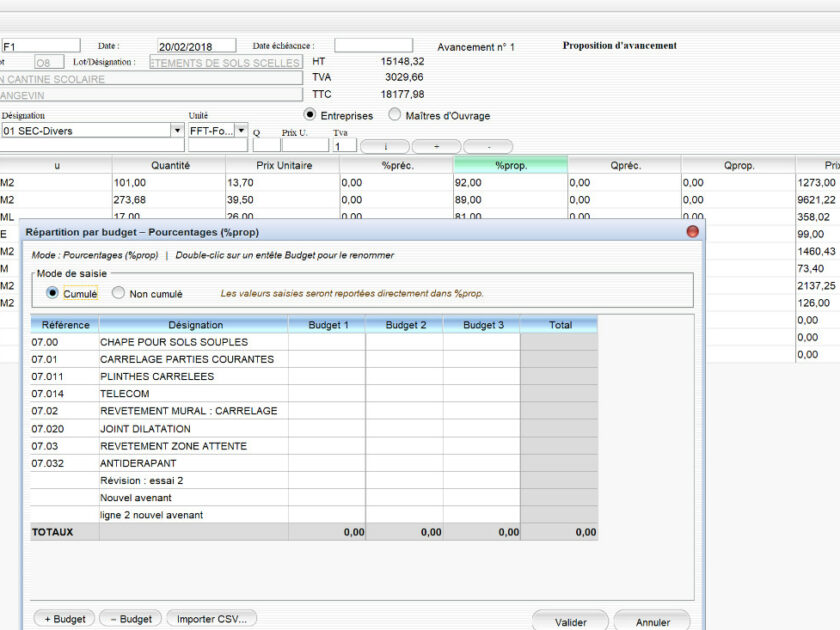Screen dimensions: 840x630
Task: Select the Entreprises radio button
Action: click(x=310, y=115)
